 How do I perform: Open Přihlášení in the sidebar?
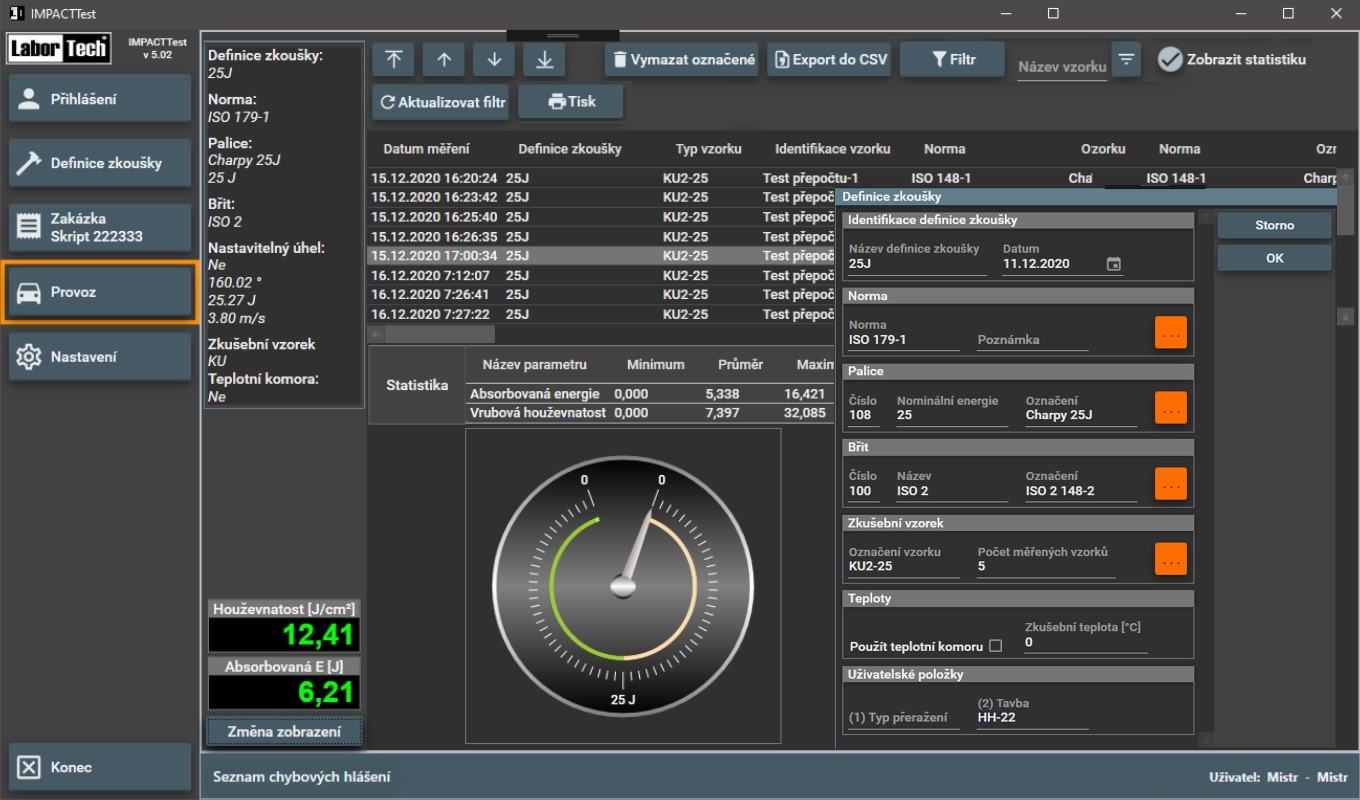(x=100, y=99)
